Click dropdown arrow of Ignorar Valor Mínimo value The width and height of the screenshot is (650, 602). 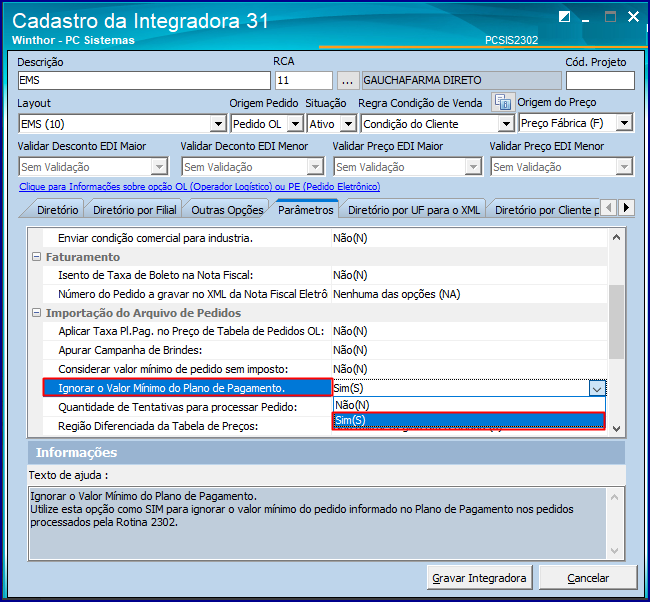point(597,388)
